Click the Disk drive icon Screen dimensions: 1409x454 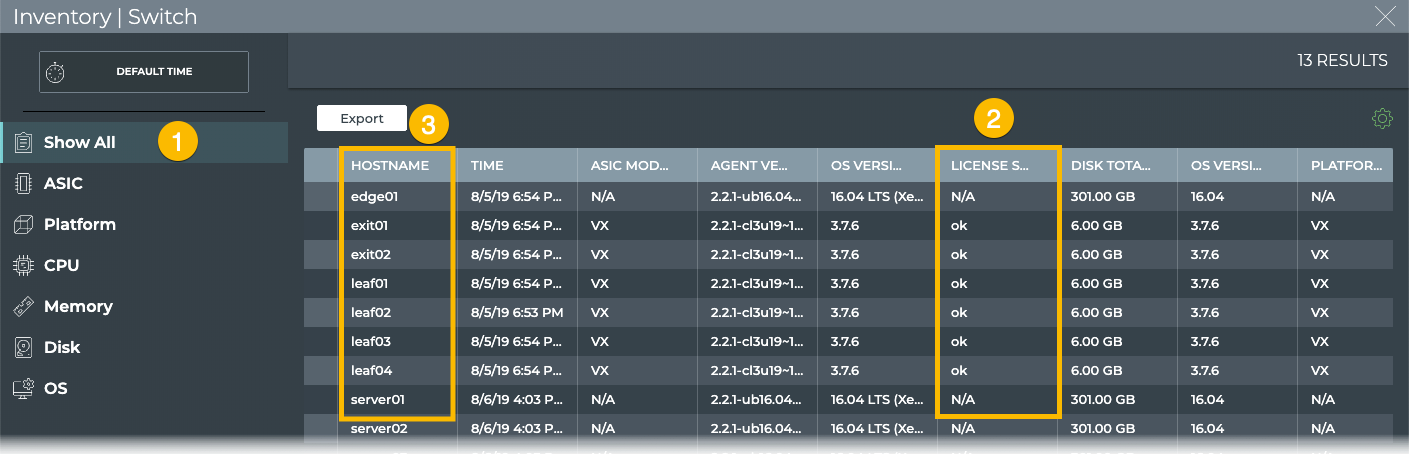click(x=24, y=347)
